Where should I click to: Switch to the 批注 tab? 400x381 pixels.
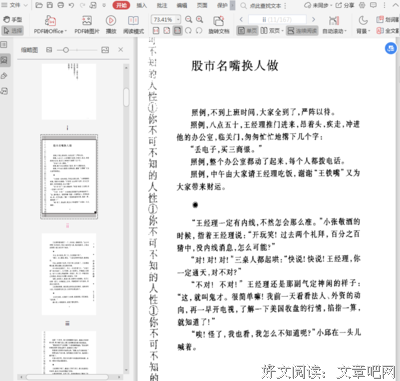pos(162,5)
